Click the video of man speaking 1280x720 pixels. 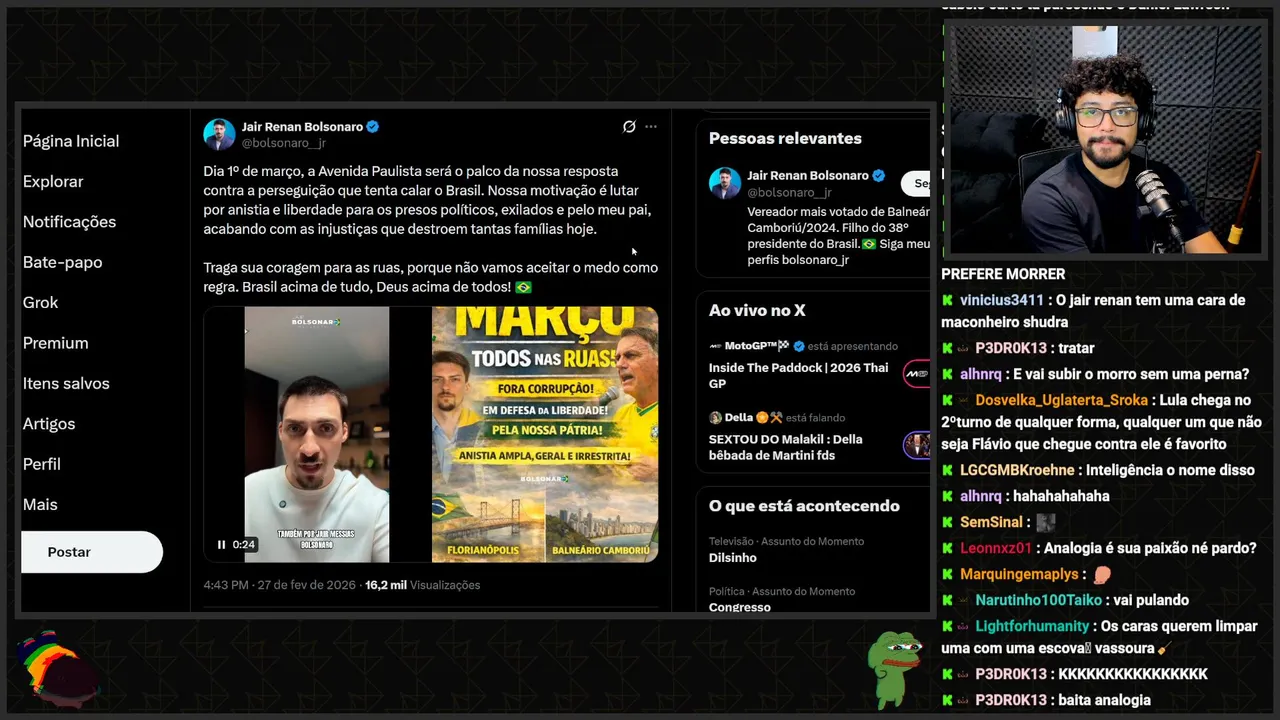(x=316, y=434)
